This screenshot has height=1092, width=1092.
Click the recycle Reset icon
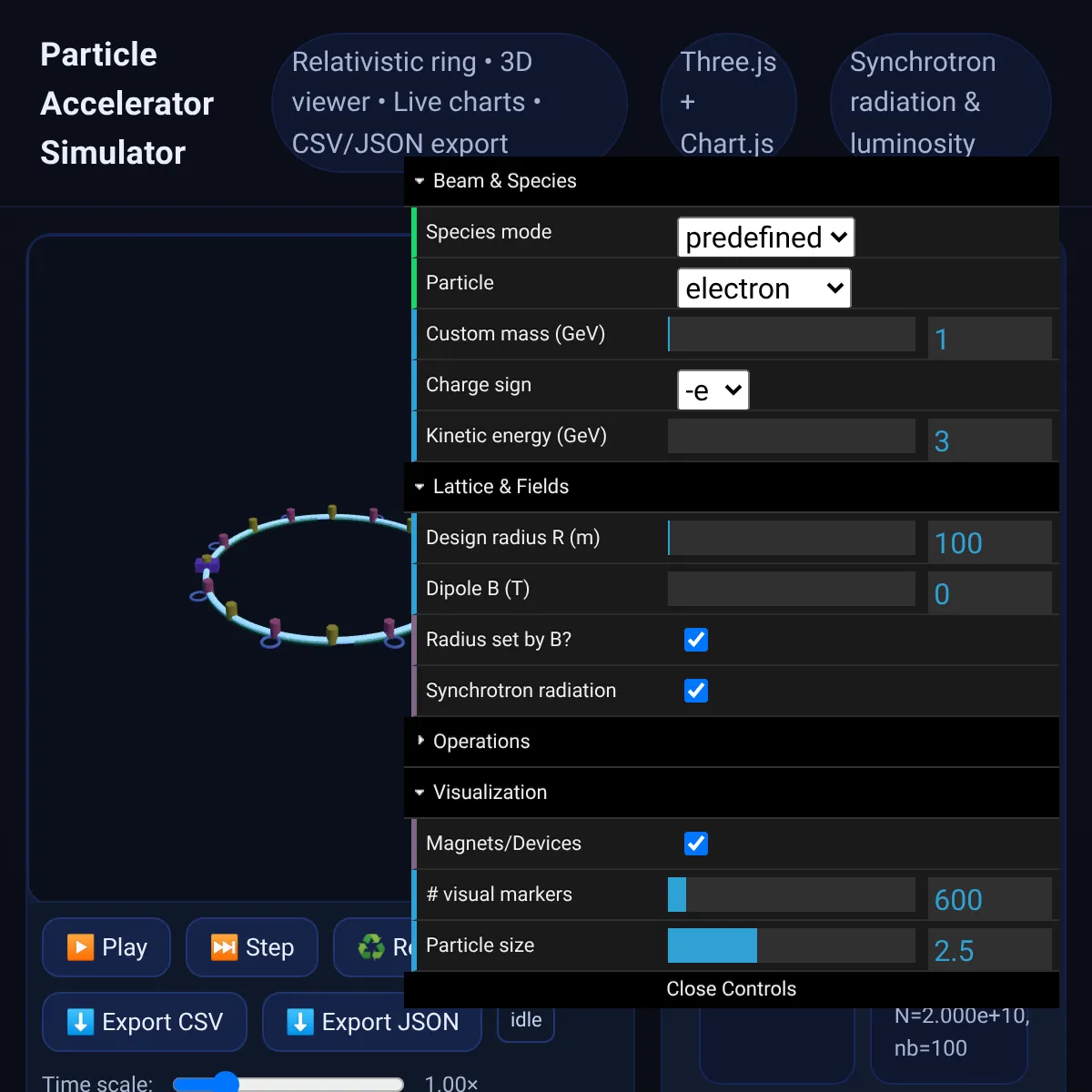[x=371, y=947]
